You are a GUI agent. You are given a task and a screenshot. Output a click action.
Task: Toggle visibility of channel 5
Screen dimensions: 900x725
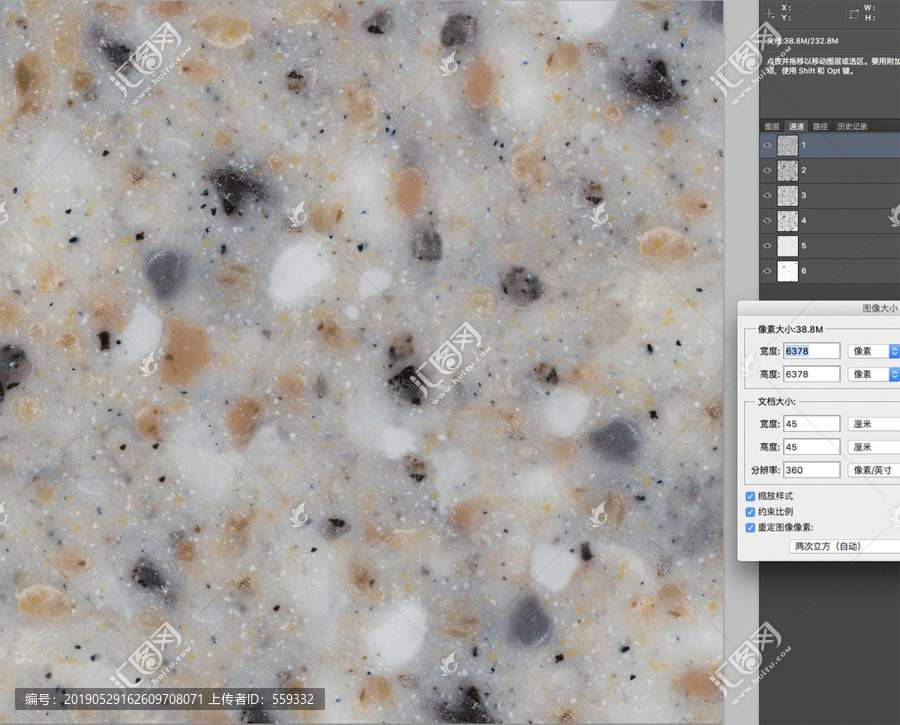(767, 246)
